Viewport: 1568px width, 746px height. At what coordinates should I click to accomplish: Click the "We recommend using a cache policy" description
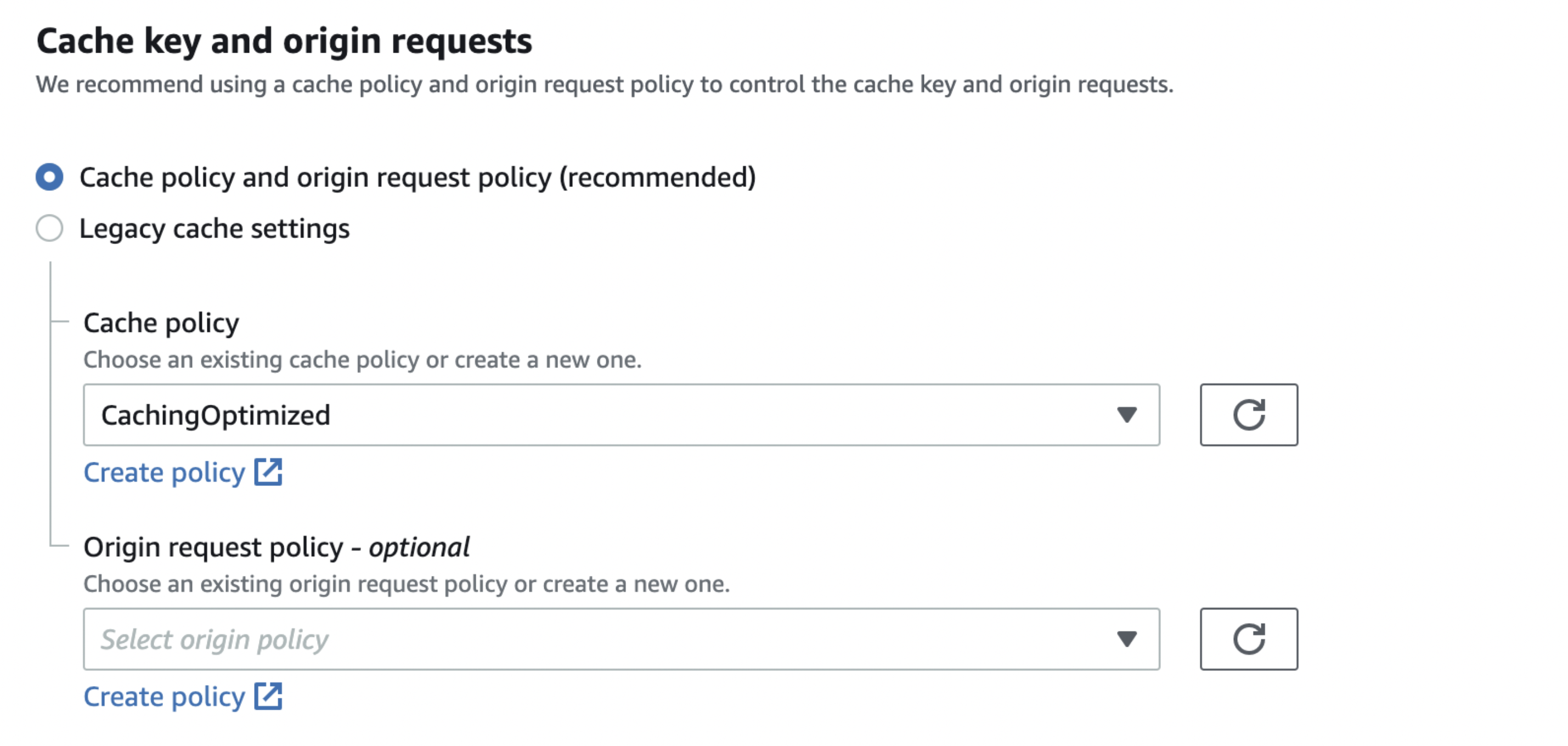click(604, 84)
